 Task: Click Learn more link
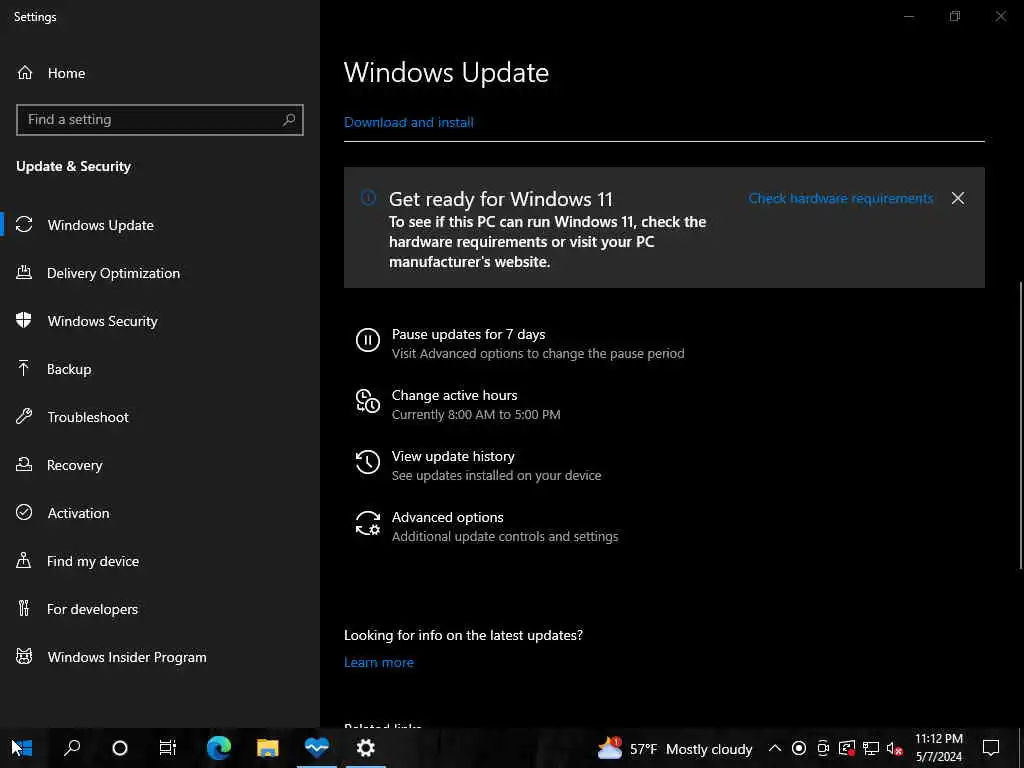(x=379, y=662)
